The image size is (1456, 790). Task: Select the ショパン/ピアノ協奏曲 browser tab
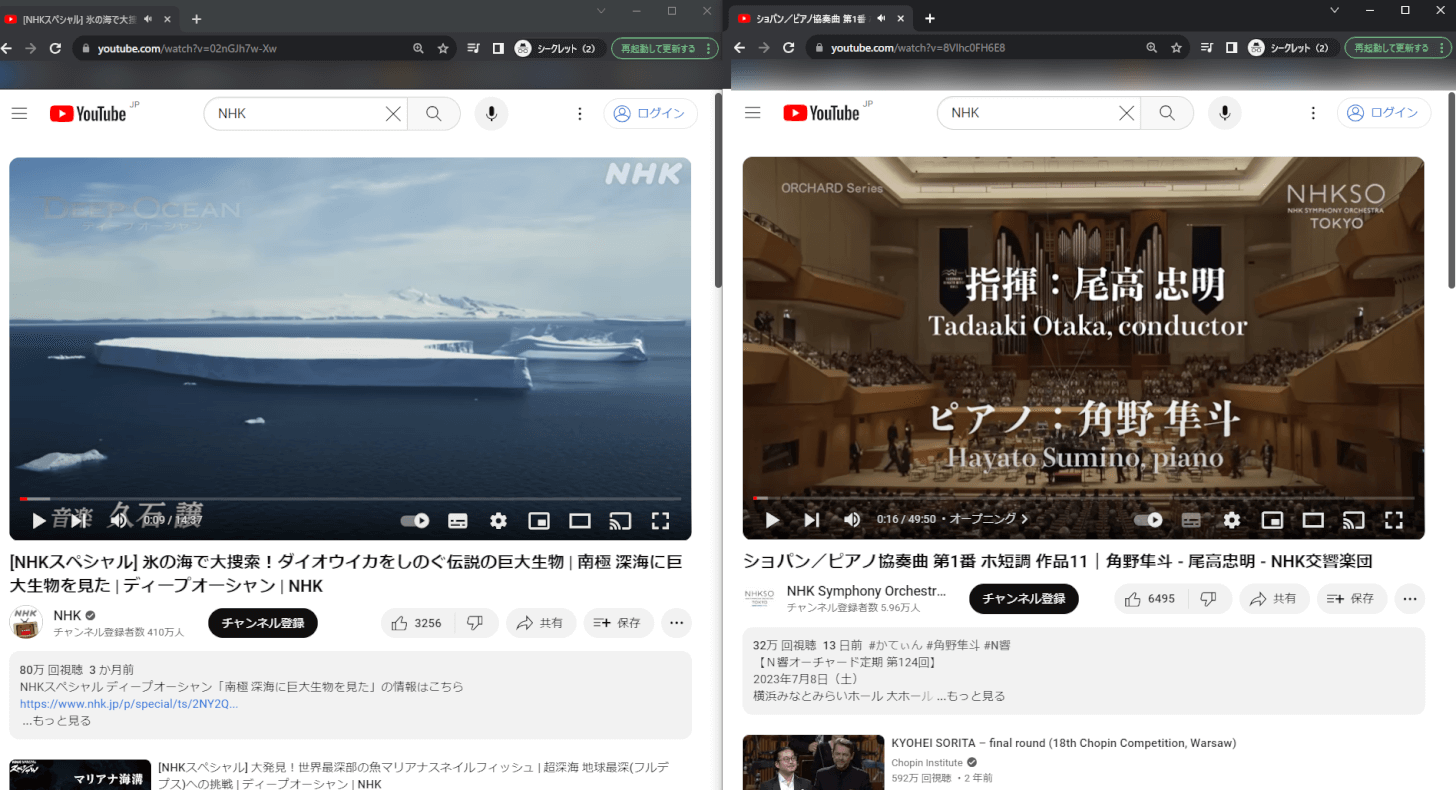[x=822, y=19]
